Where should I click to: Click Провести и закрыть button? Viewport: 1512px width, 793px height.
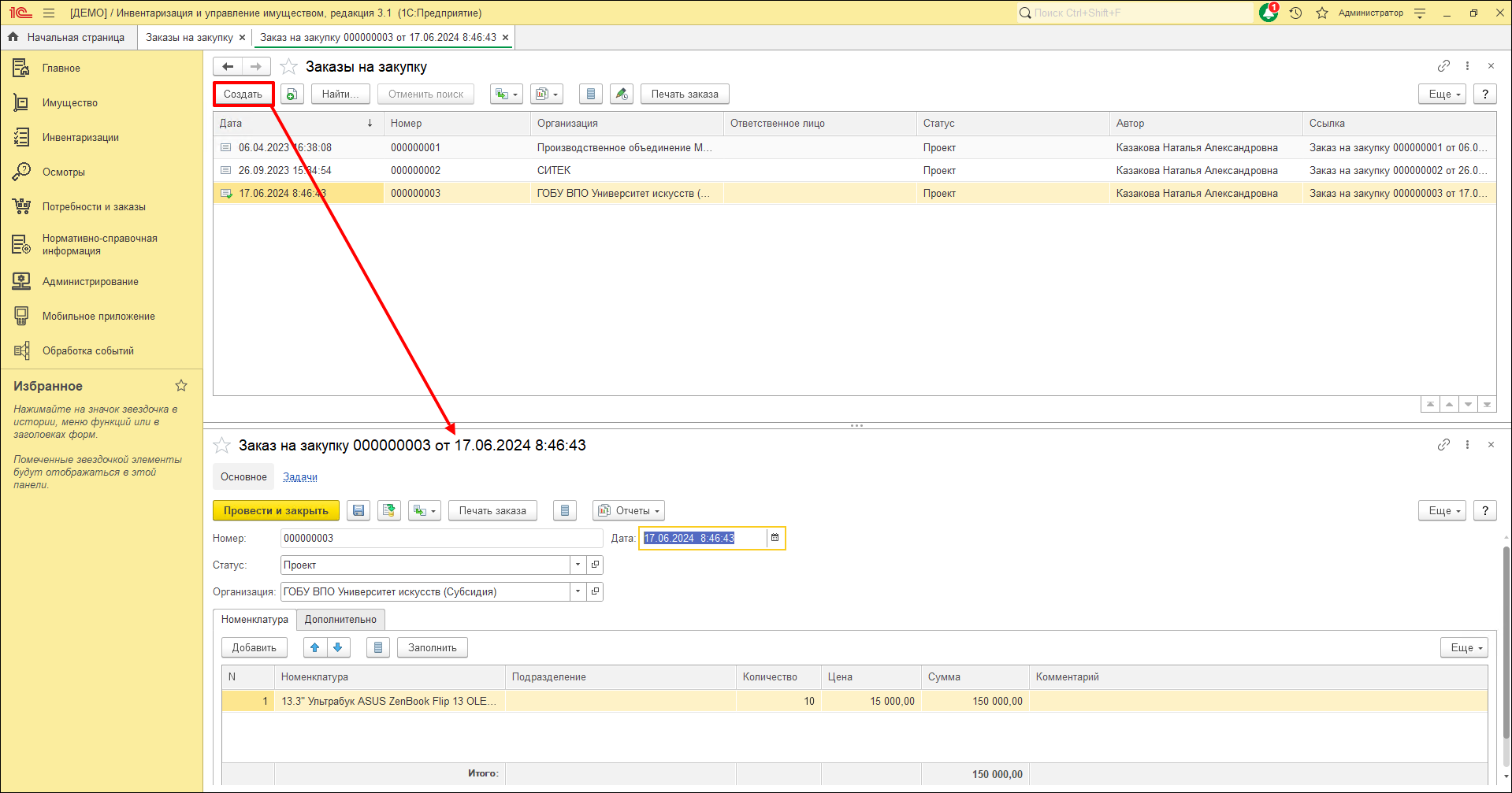(276, 510)
